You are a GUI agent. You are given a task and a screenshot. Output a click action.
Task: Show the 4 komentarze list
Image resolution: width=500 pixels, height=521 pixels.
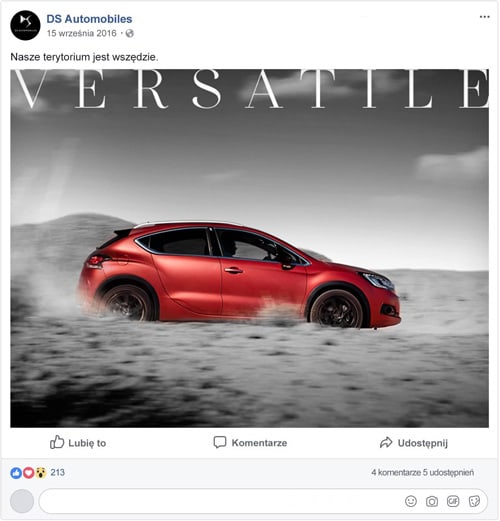[396, 472]
